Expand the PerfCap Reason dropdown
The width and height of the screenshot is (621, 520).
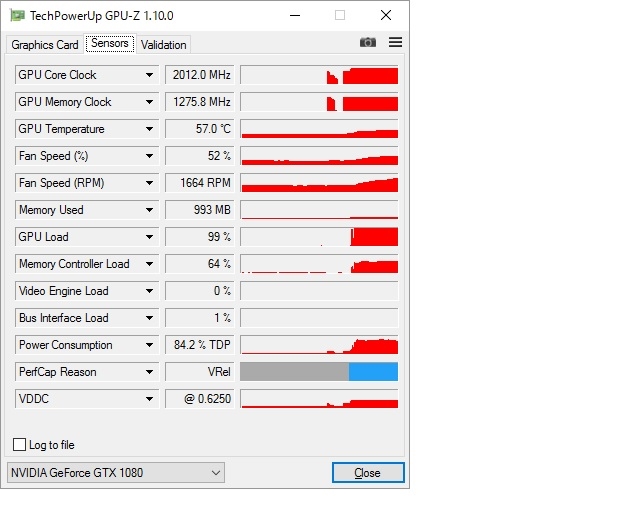coord(149,371)
